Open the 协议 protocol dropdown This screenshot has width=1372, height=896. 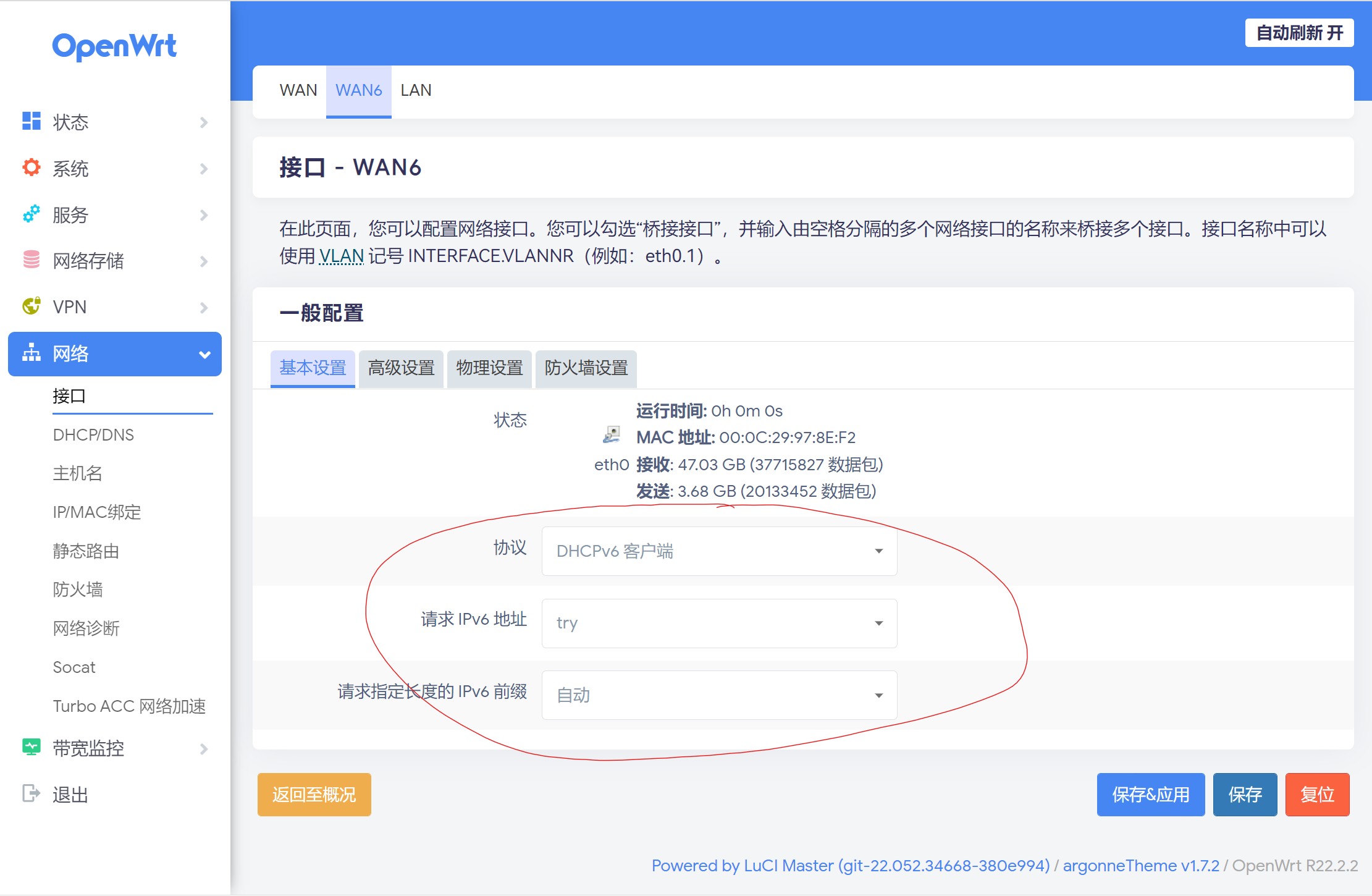pos(719,551)
